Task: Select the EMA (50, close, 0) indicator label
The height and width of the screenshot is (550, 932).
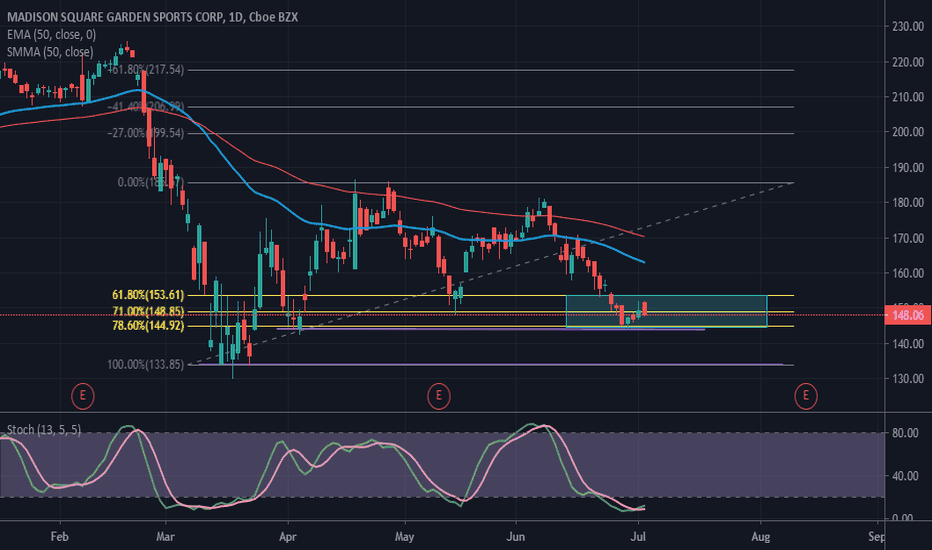Action: pyautogui.click(x=52, y=34)
